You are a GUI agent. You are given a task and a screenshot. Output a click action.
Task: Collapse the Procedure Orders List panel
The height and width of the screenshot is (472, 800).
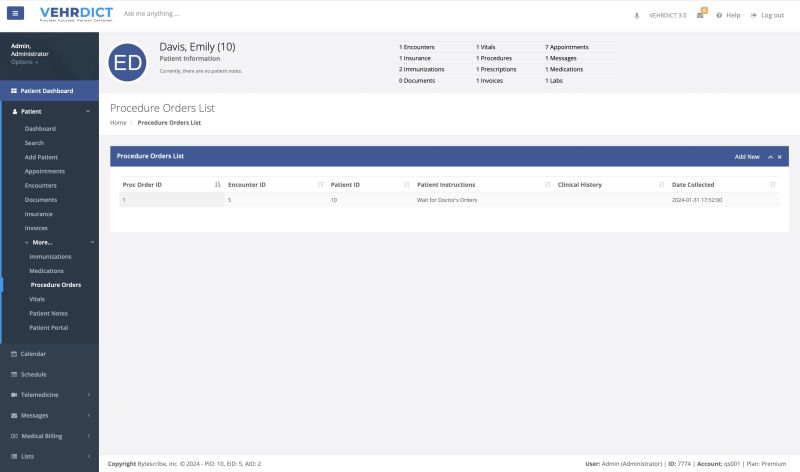770,157
